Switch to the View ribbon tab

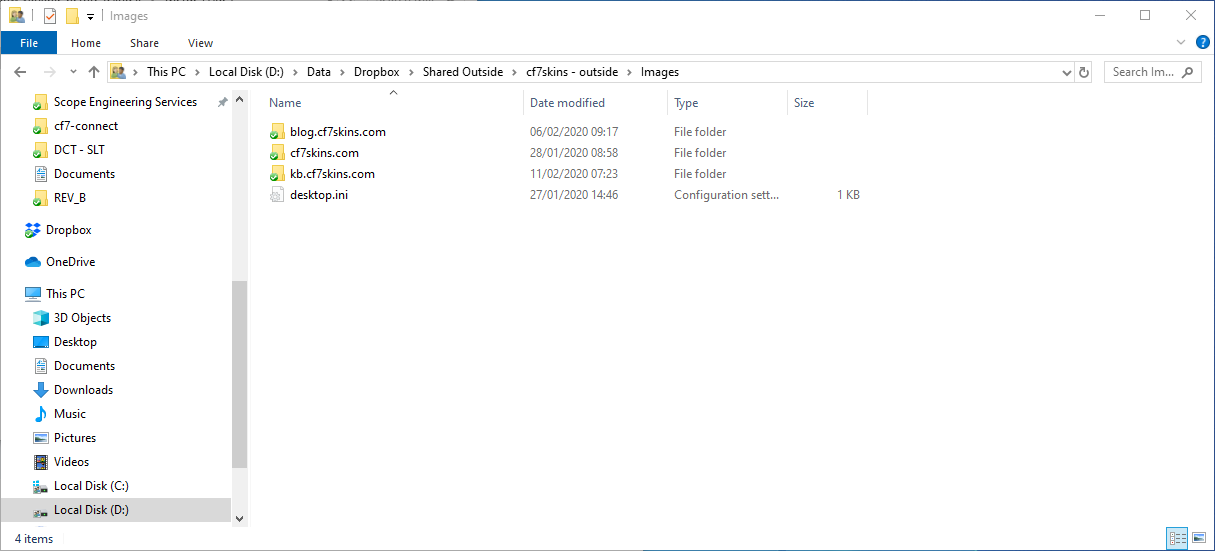[x=200, y=43]
